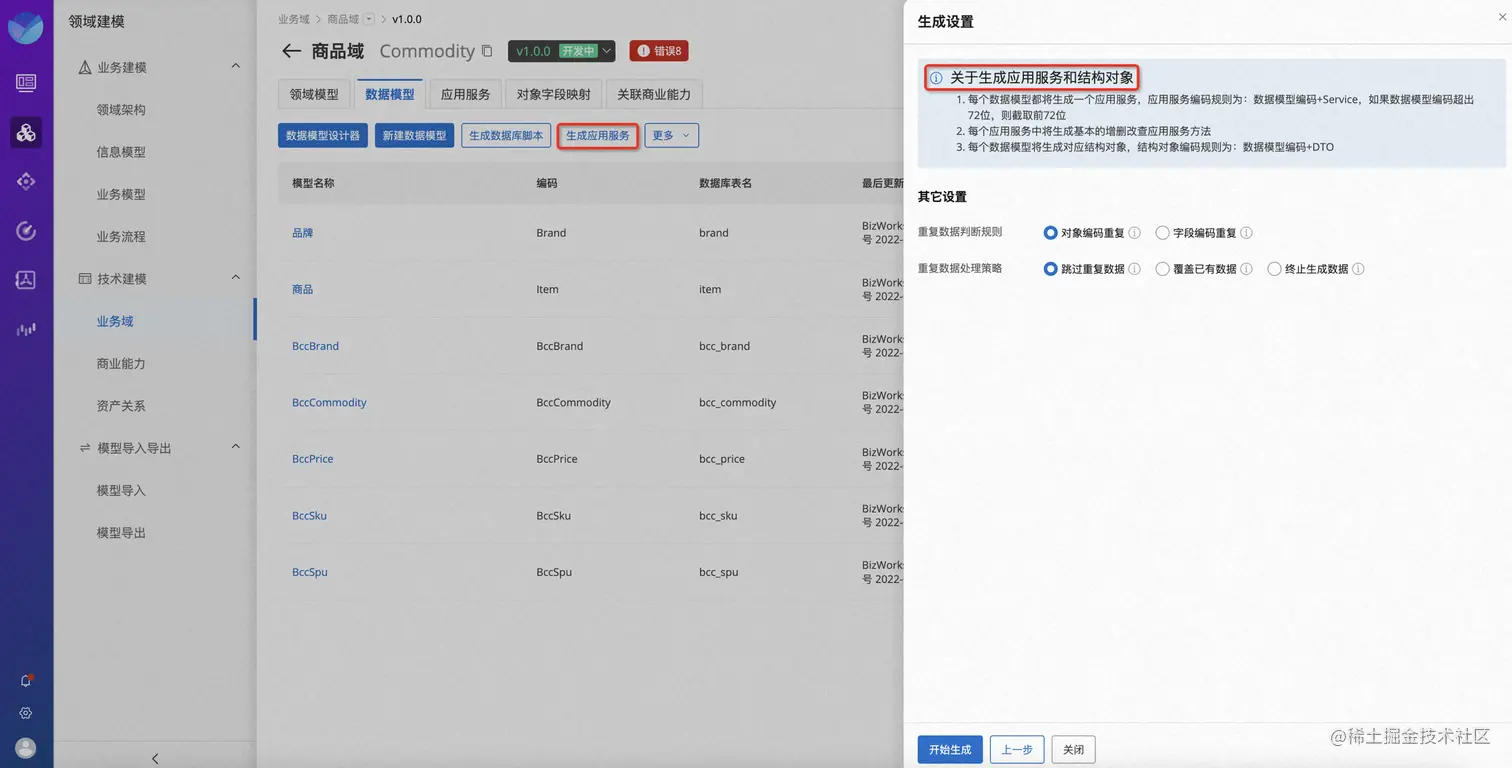
Task: Collapse the 业务建模 menu group chevron
Action: [236, 66]
